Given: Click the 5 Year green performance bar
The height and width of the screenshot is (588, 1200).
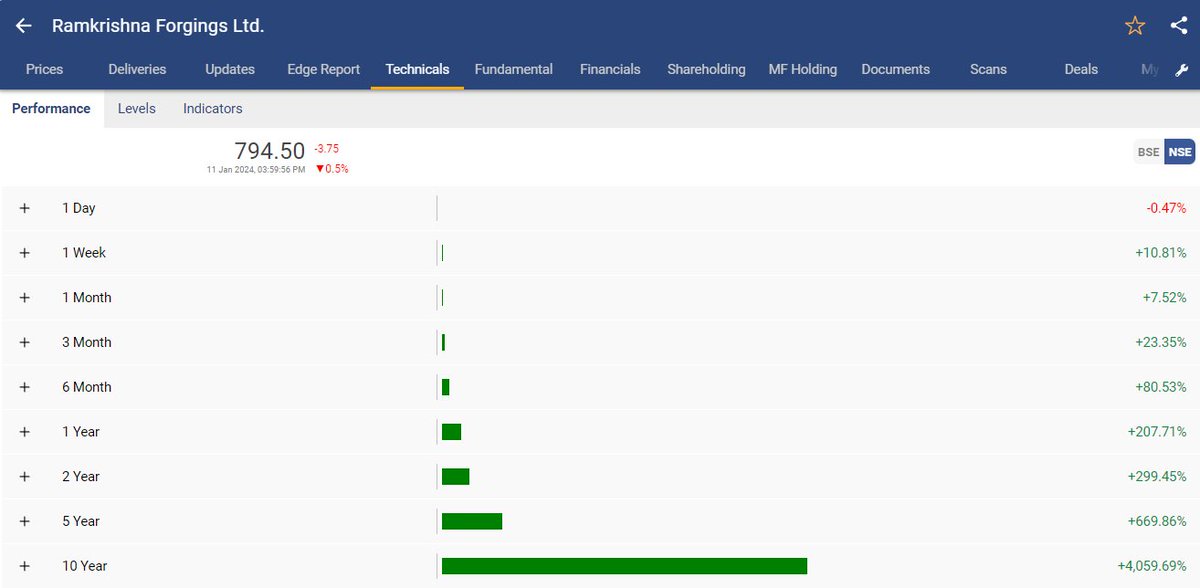Looking at the screenshot, I should [472, 521].
